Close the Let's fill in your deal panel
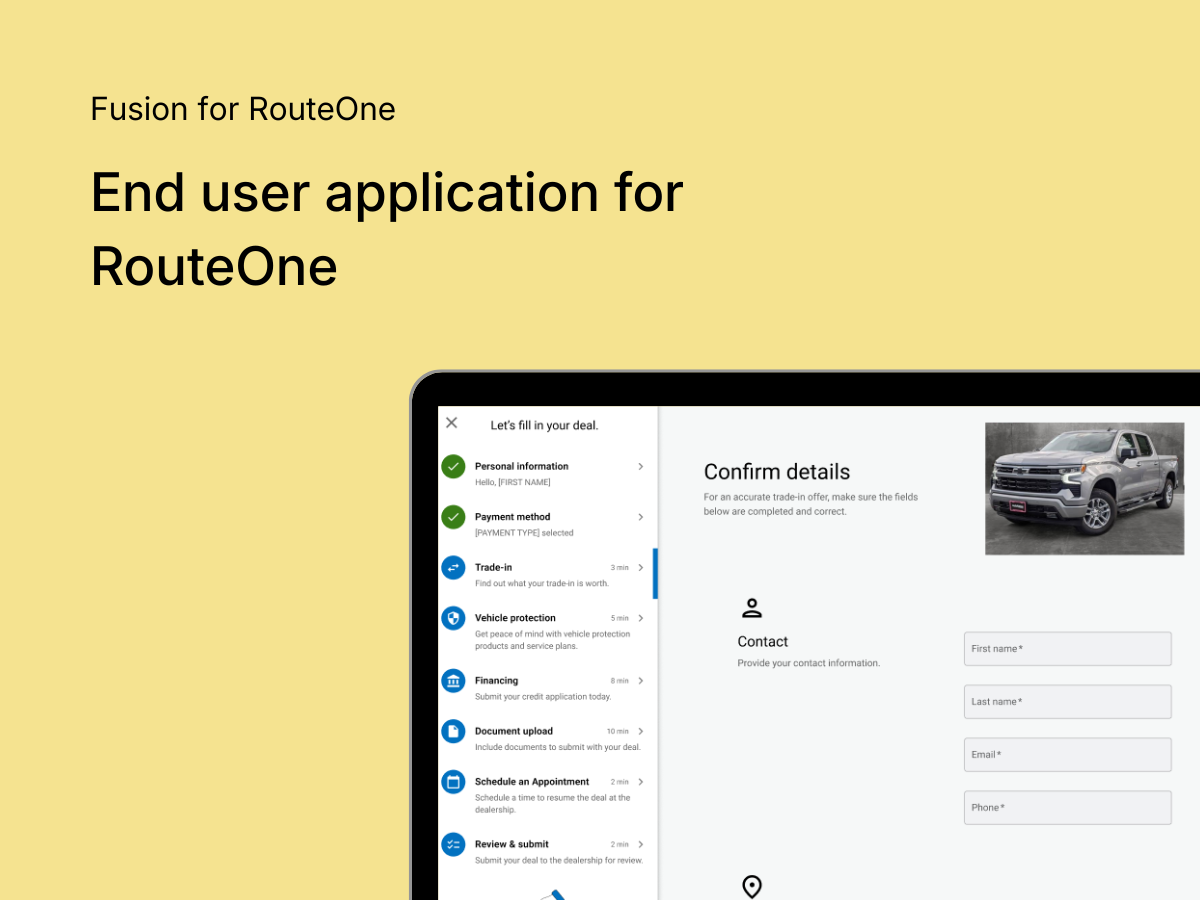 click(x=451, y=422)
